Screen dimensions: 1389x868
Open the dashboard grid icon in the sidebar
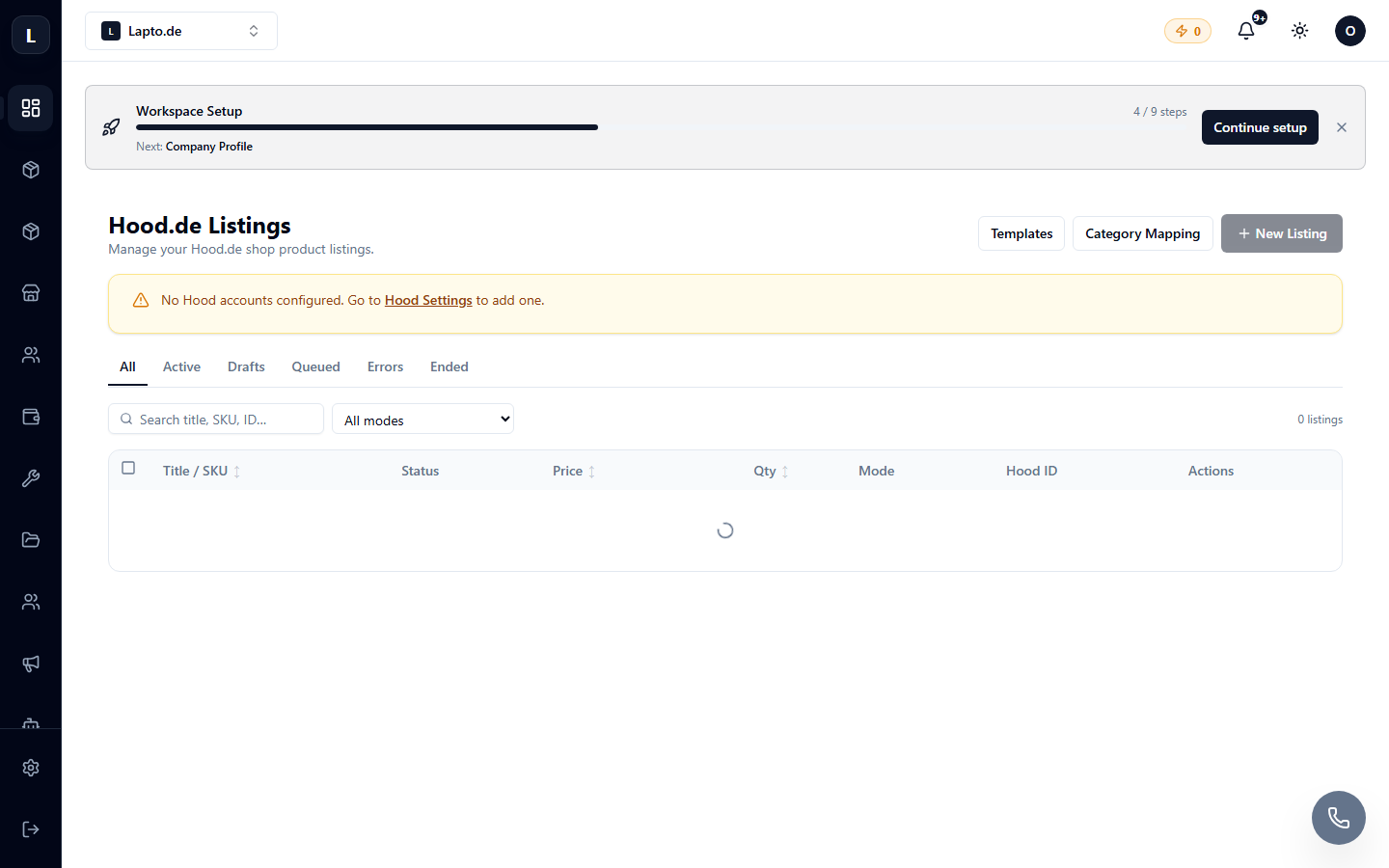31,108
